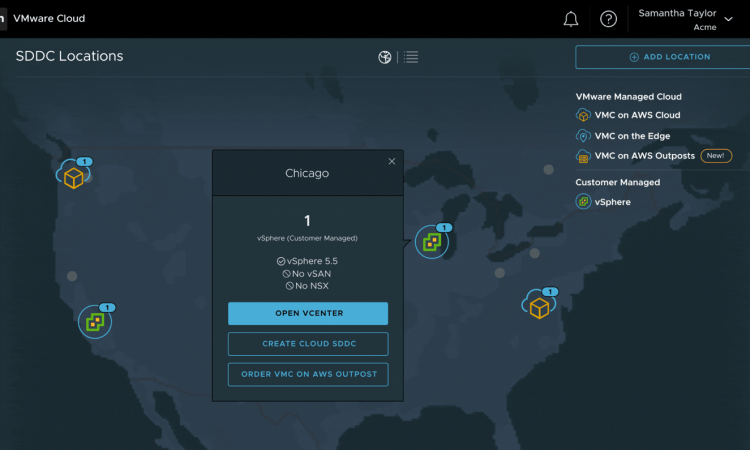Click the Open vCenter button
750x450 pixels.
pyautogui.click(x=308, y=313)
